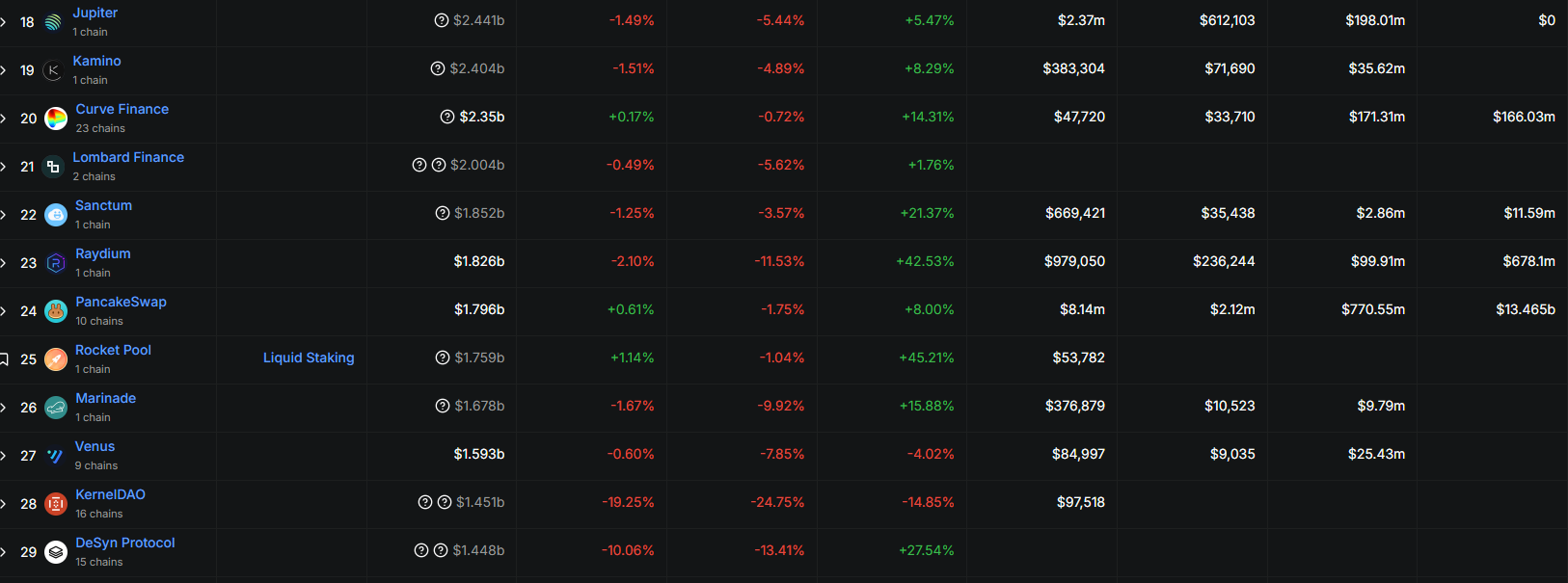Open the Liquid Staking category link
The height and width of the screenshot is (583, 1568).
pos(309,358)
